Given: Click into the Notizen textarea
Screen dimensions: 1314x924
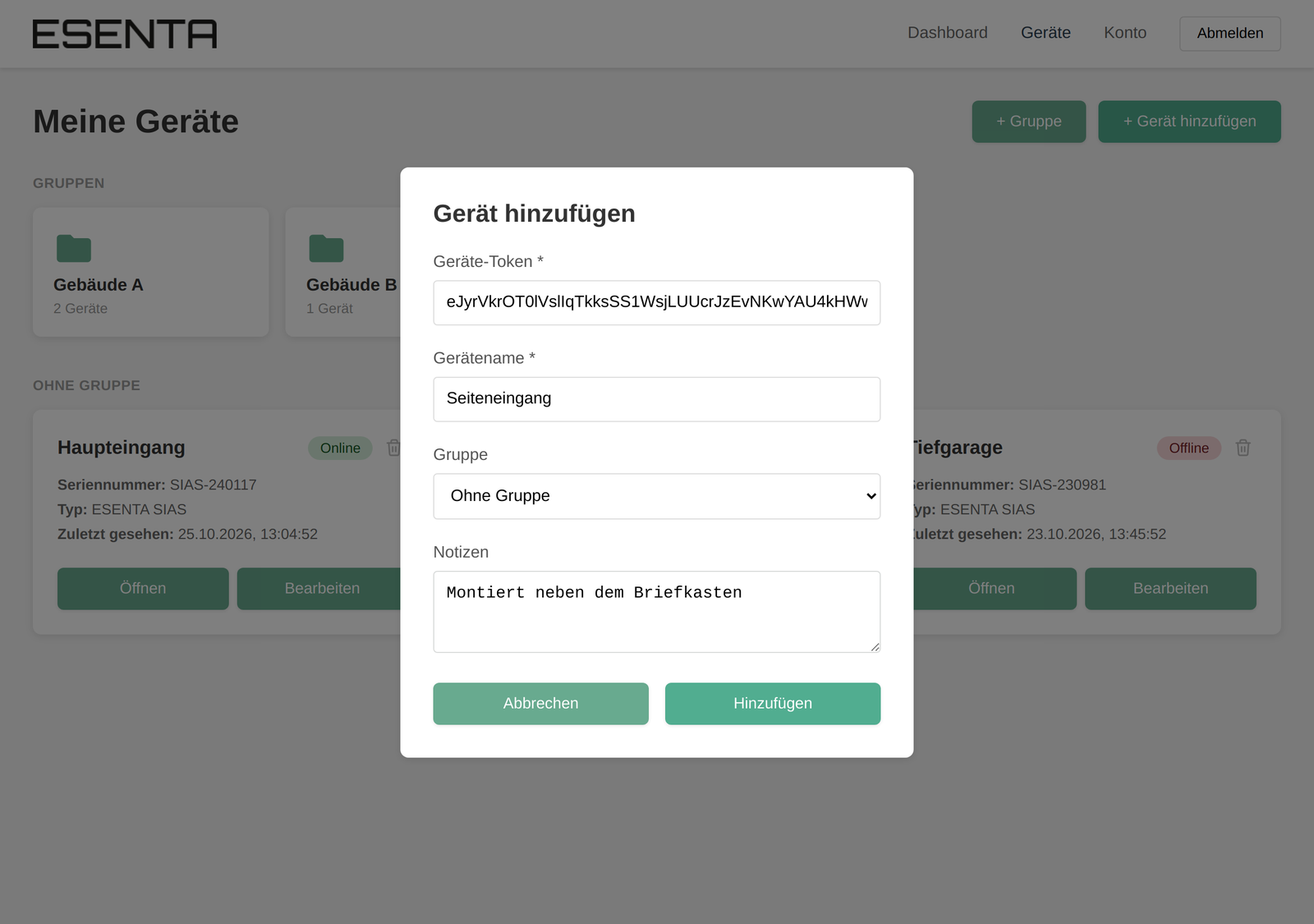Looking at the screenshot, I should tap(657, 612).
